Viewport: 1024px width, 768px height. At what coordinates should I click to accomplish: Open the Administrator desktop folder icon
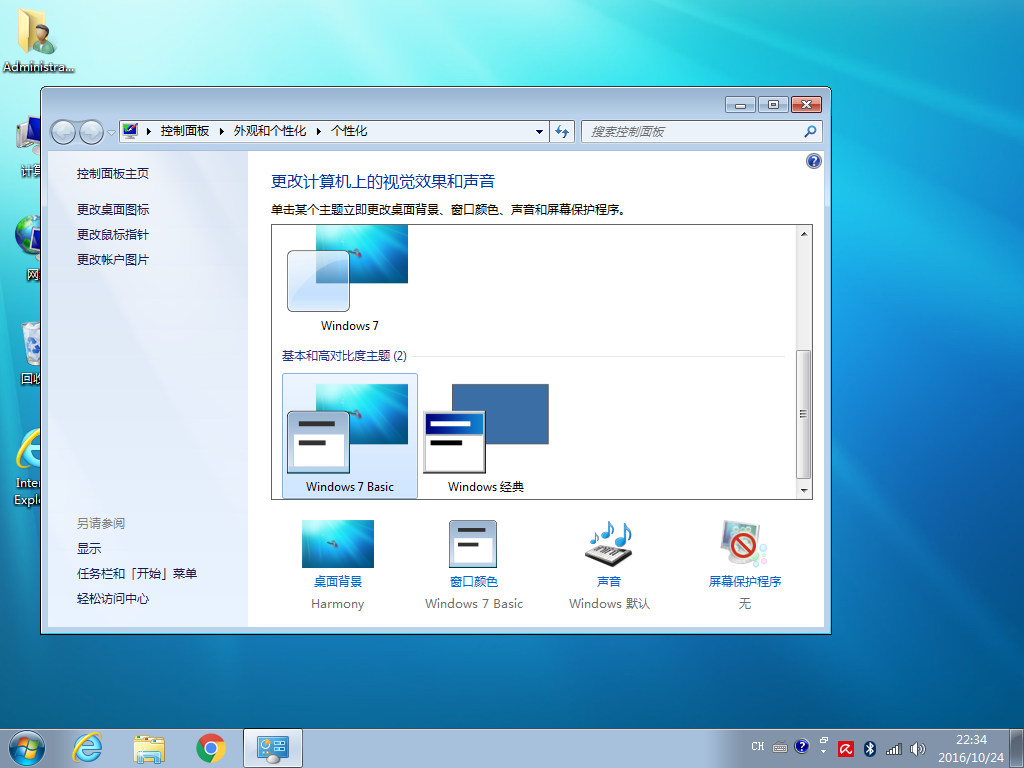37,39
